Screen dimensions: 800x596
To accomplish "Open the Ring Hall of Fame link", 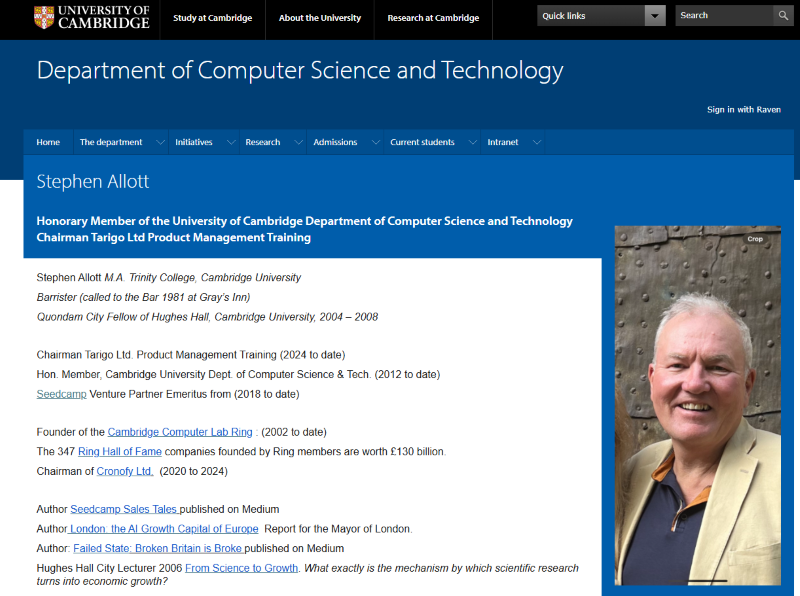I will click(x=119, y=451).
